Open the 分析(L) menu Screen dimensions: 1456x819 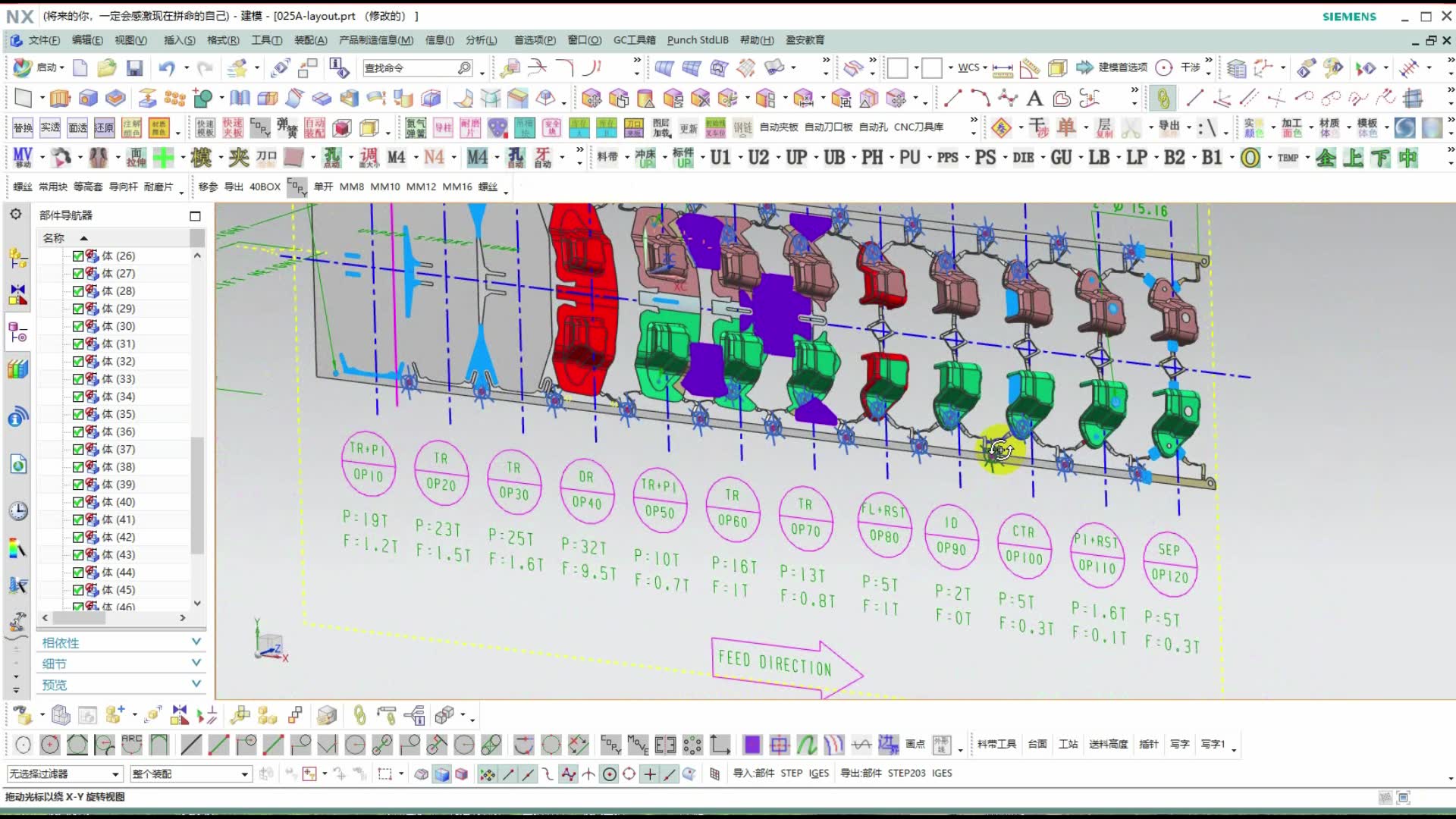pyautogui.click(x=482, y=40)
